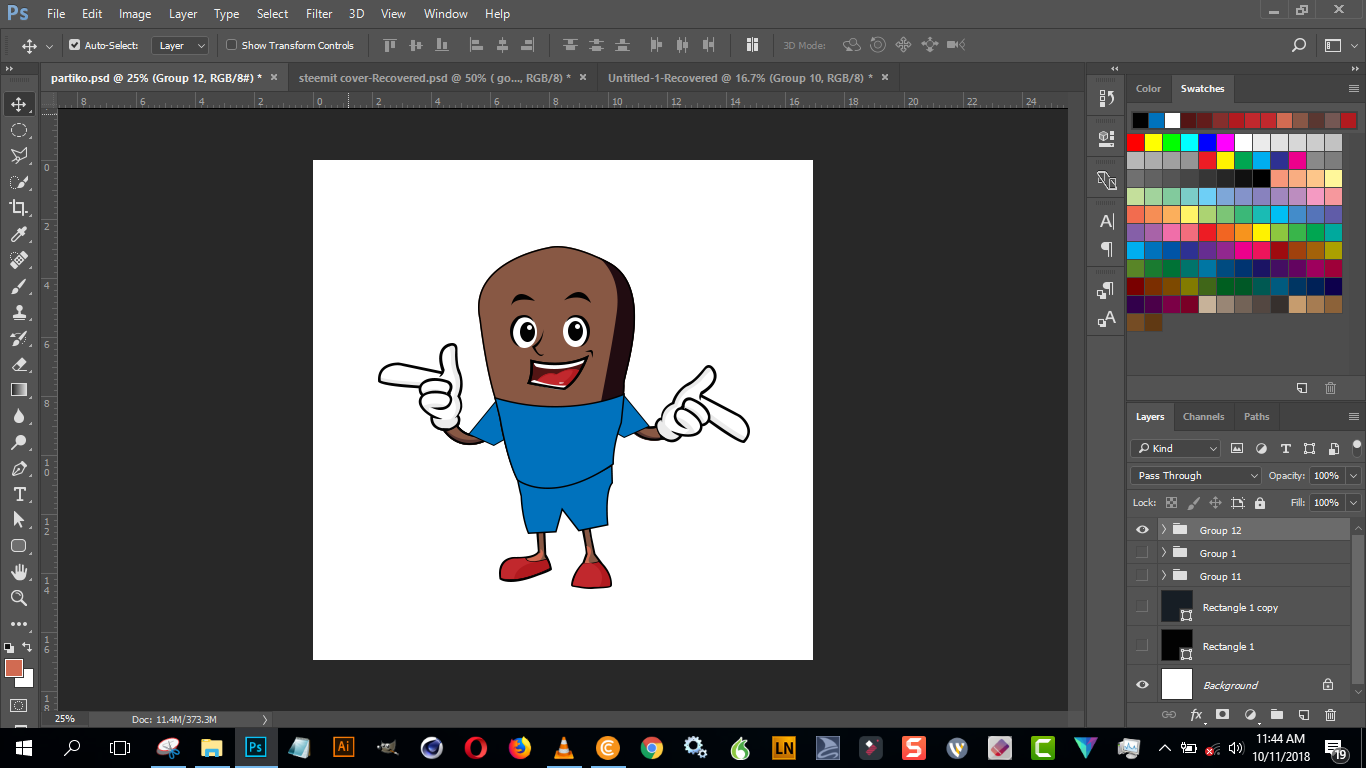
Task: Expand the Group 12 layer folder
Action: (1163, 530)
